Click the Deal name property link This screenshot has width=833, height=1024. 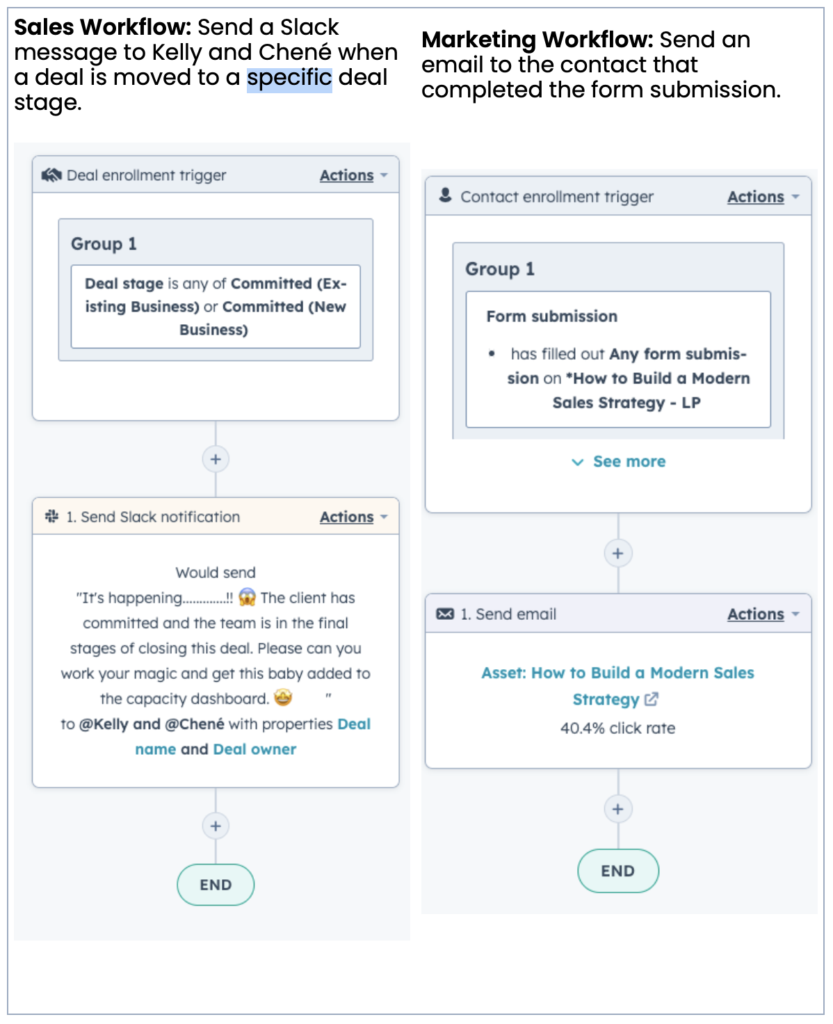pyautogui.click(x=353, y=724)
